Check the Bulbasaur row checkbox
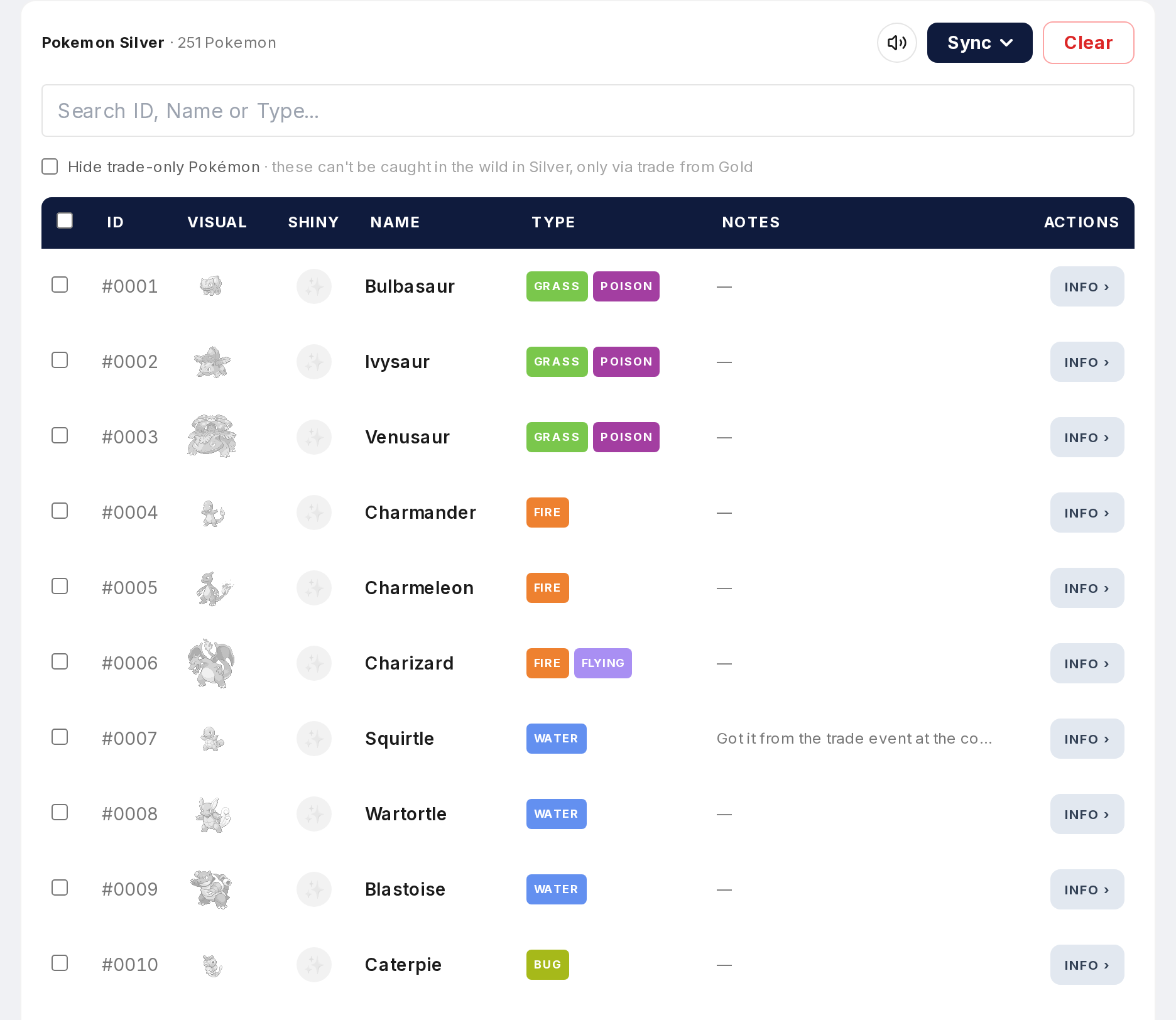This screenshot has width=1176, height=1020. pyautogui.click(x=60, y=285)
